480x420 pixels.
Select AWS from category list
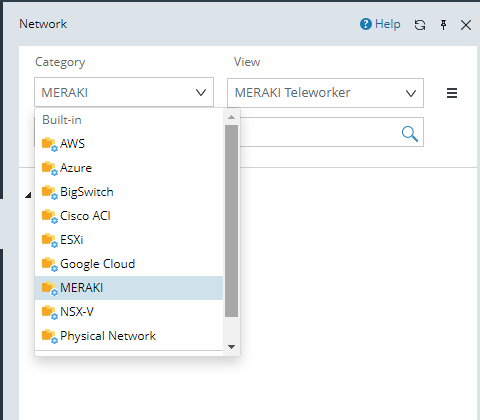(x=129, y=144)
